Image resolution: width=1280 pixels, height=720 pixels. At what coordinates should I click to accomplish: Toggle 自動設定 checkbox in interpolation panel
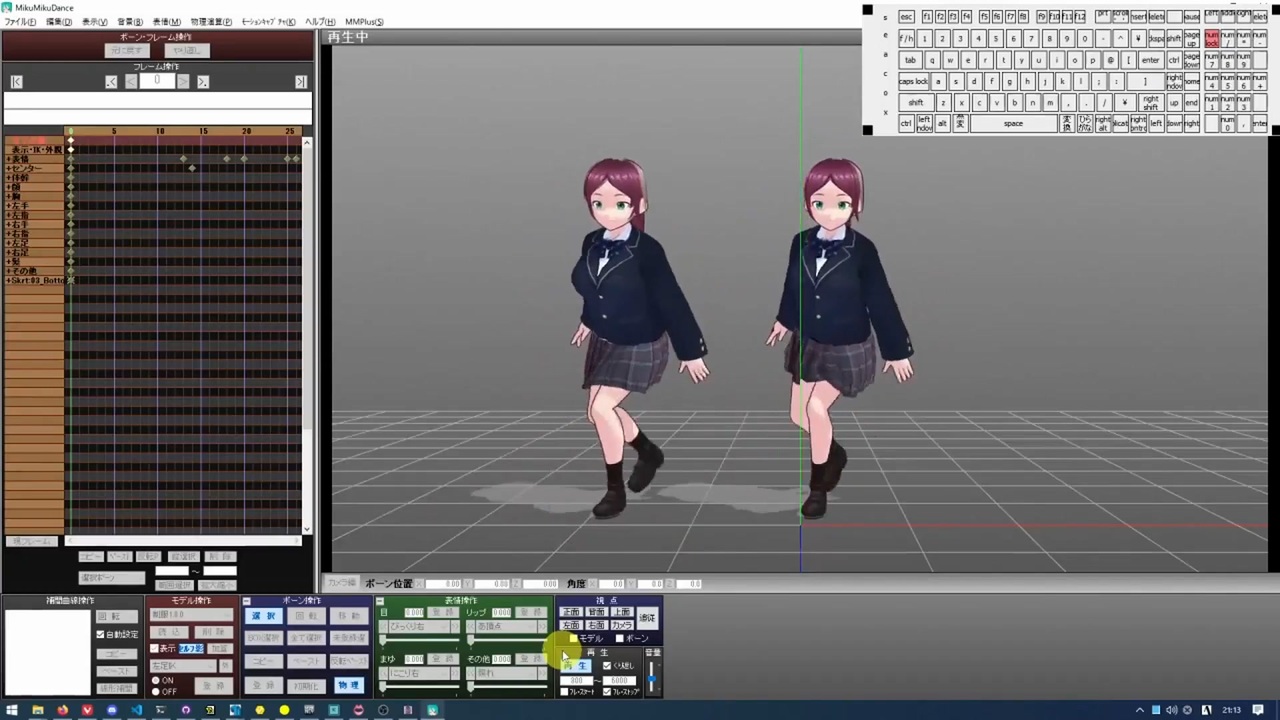(100, 635)
